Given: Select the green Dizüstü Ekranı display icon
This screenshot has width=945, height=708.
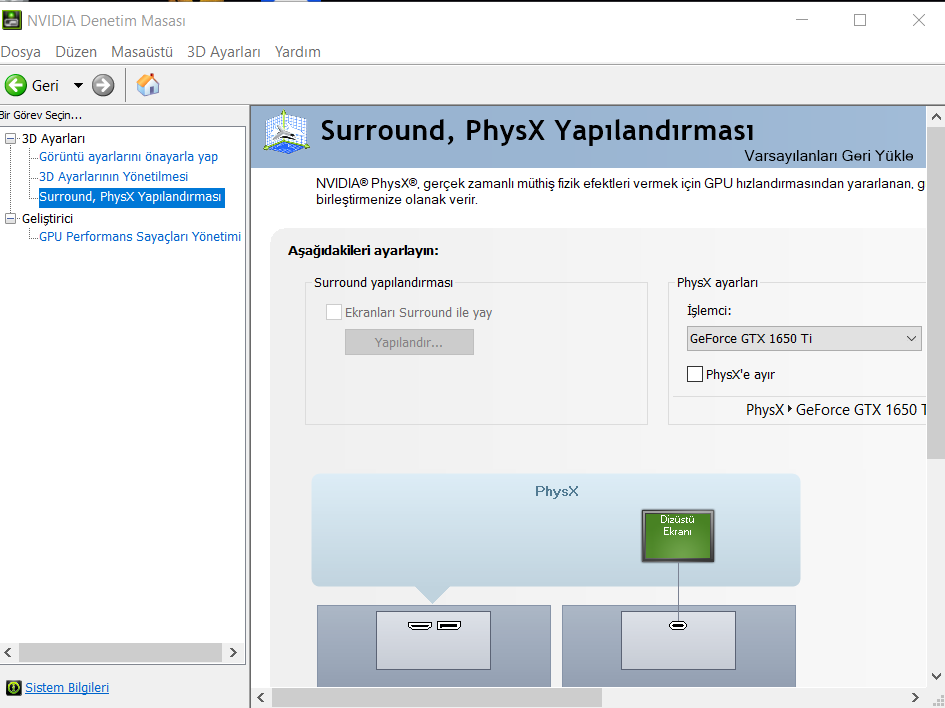Looking at the screenshot, I should 678,536.
